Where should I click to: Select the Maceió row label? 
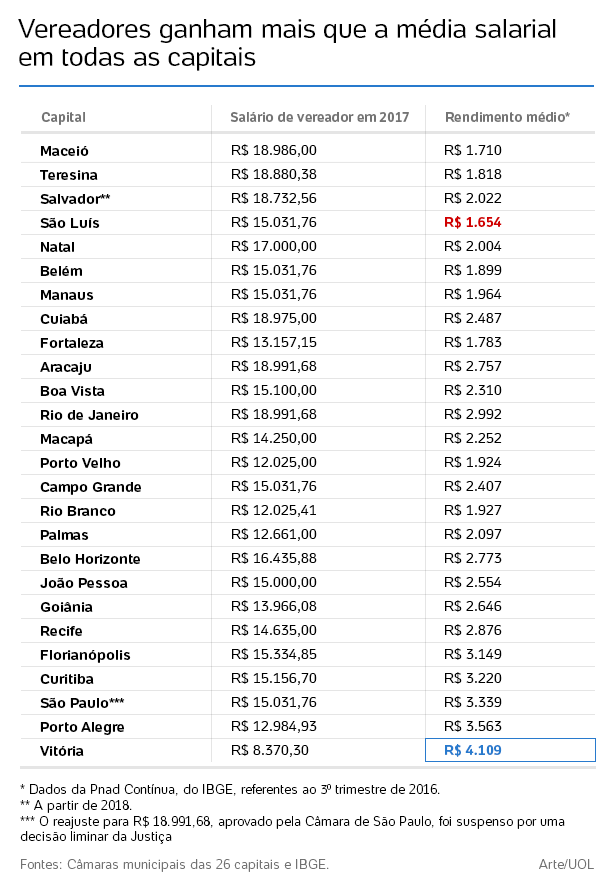[x=64, y=151]
